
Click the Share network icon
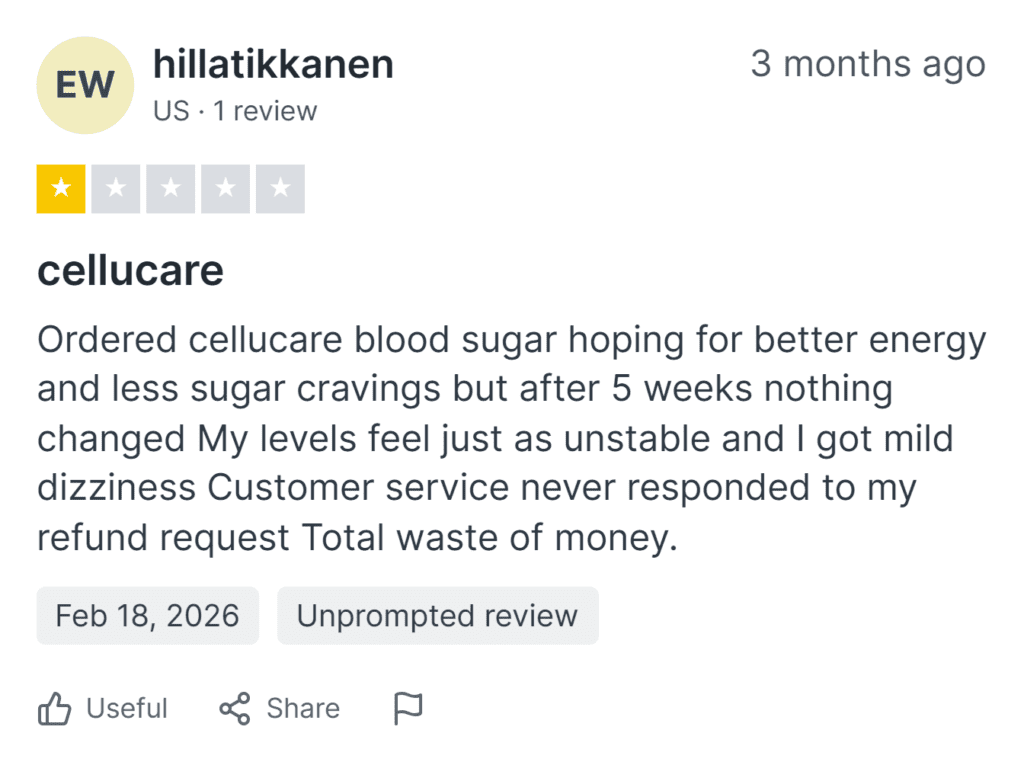click(x=235, y=709)
